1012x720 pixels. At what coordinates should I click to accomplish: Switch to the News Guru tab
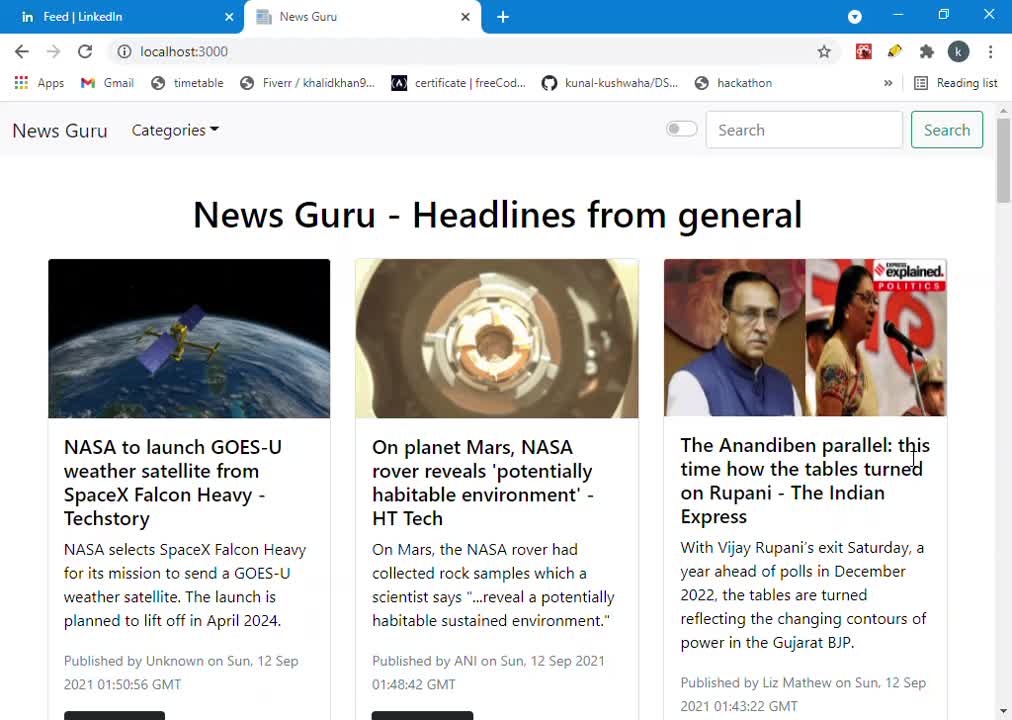363,17
